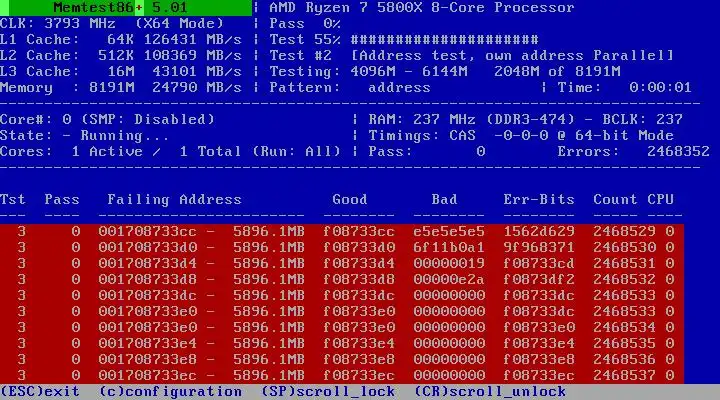This screenshot has width=720, height=400.
Task: Select failing address 001708733d8
Action: tap(147, 280)
